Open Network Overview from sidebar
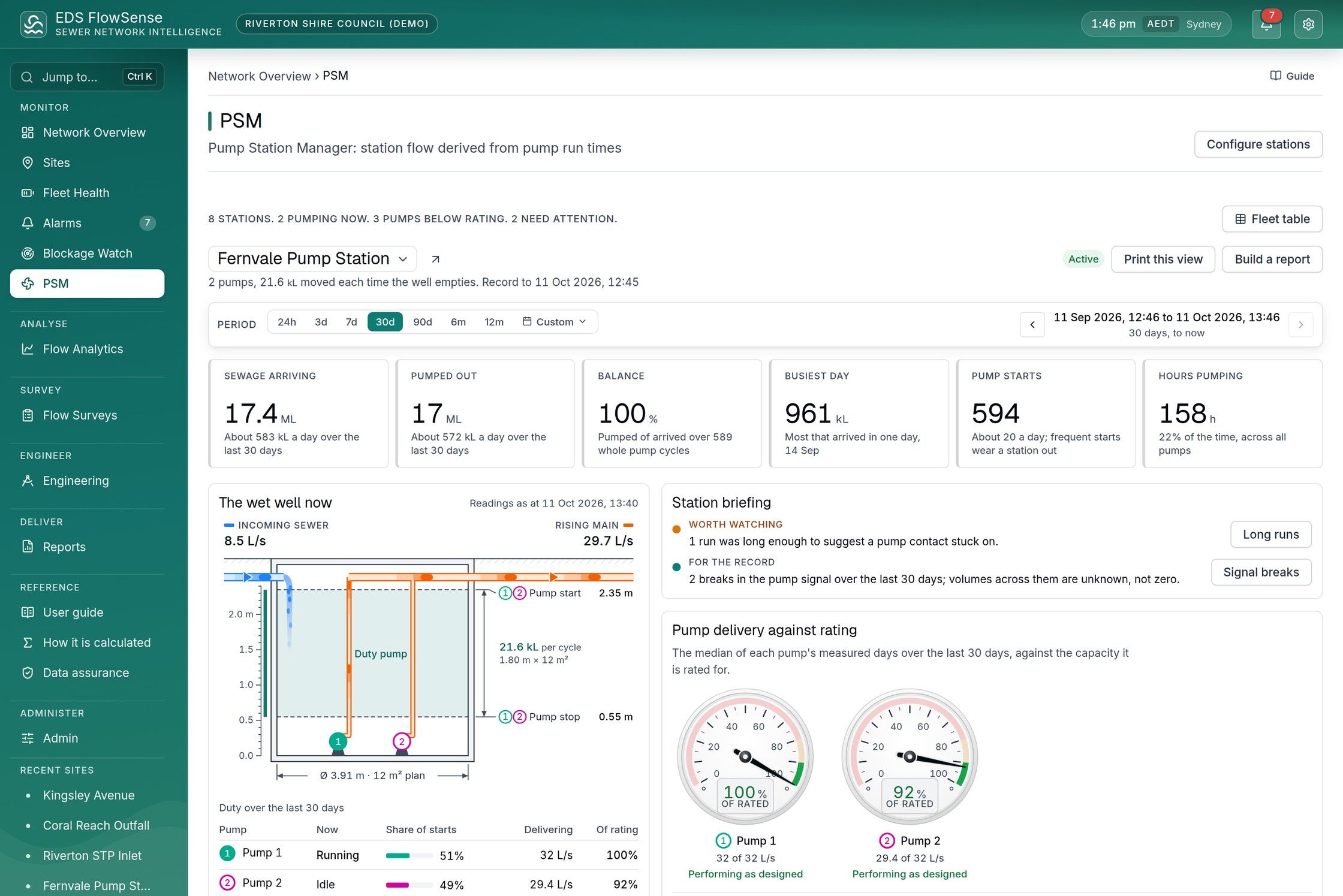1343x896 pixels. coord(87,132)
